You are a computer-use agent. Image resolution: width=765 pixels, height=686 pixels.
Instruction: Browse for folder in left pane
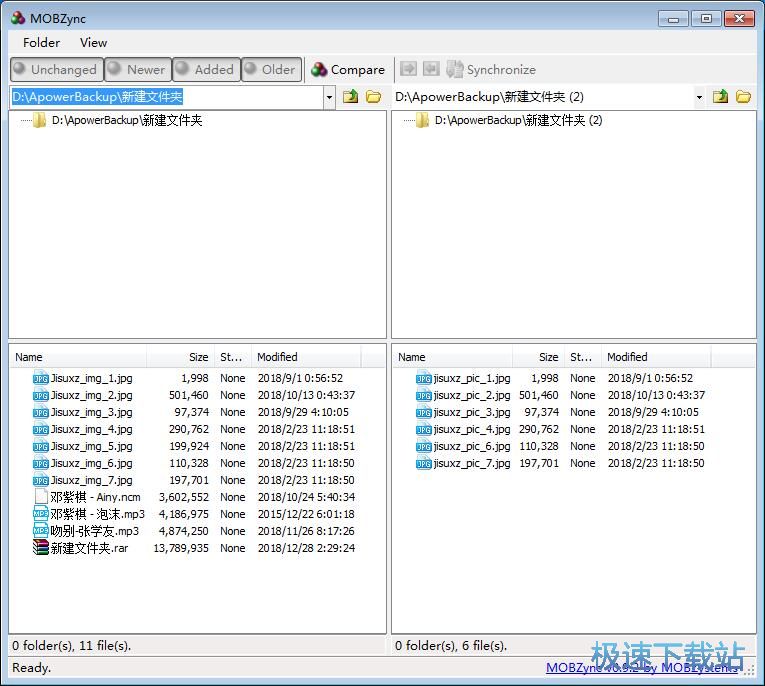(373, 97)
